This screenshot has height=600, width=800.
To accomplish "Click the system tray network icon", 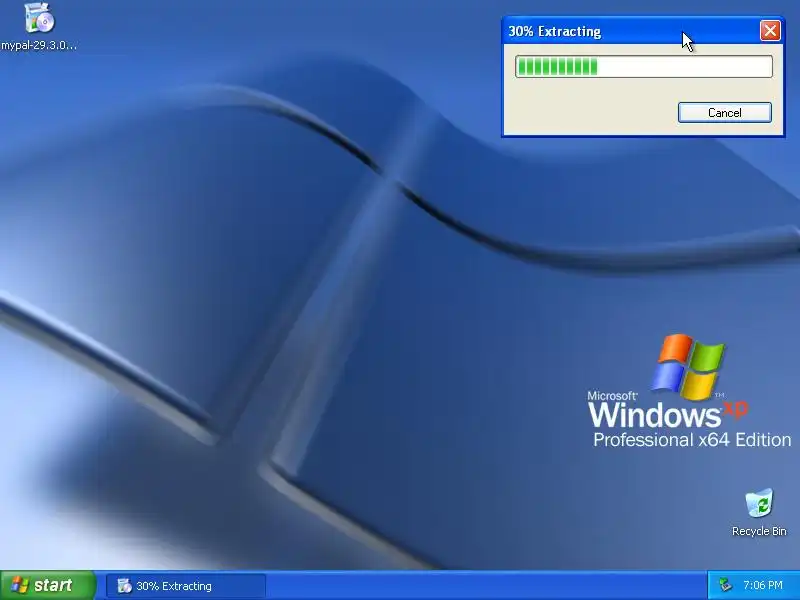I will click(x=726, y=585).
